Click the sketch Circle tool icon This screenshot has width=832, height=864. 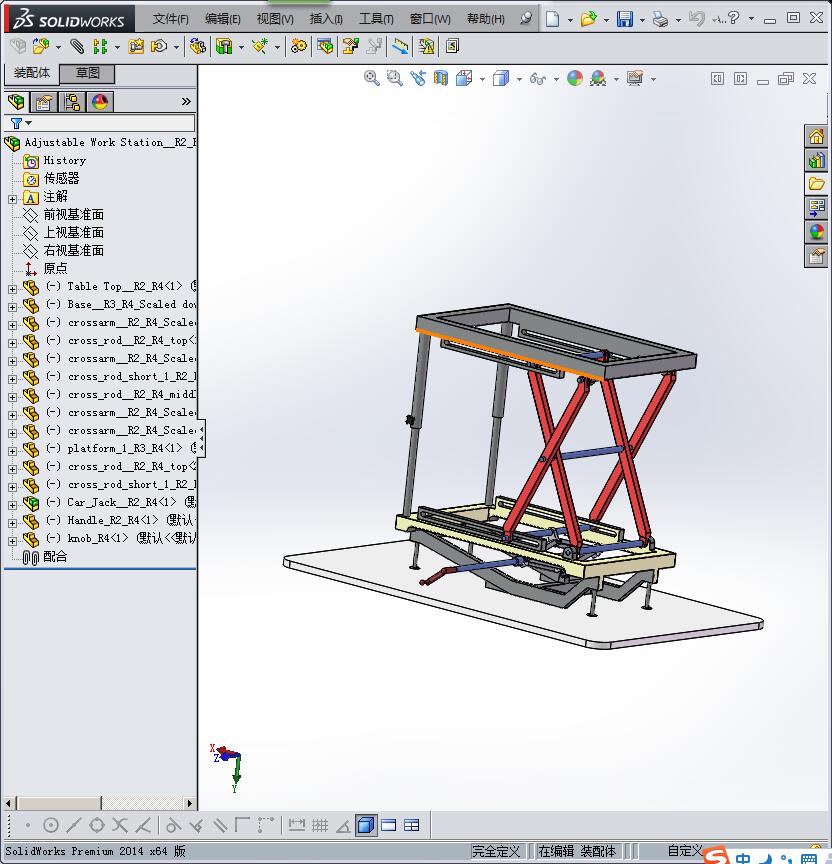(x=51, y=825)
